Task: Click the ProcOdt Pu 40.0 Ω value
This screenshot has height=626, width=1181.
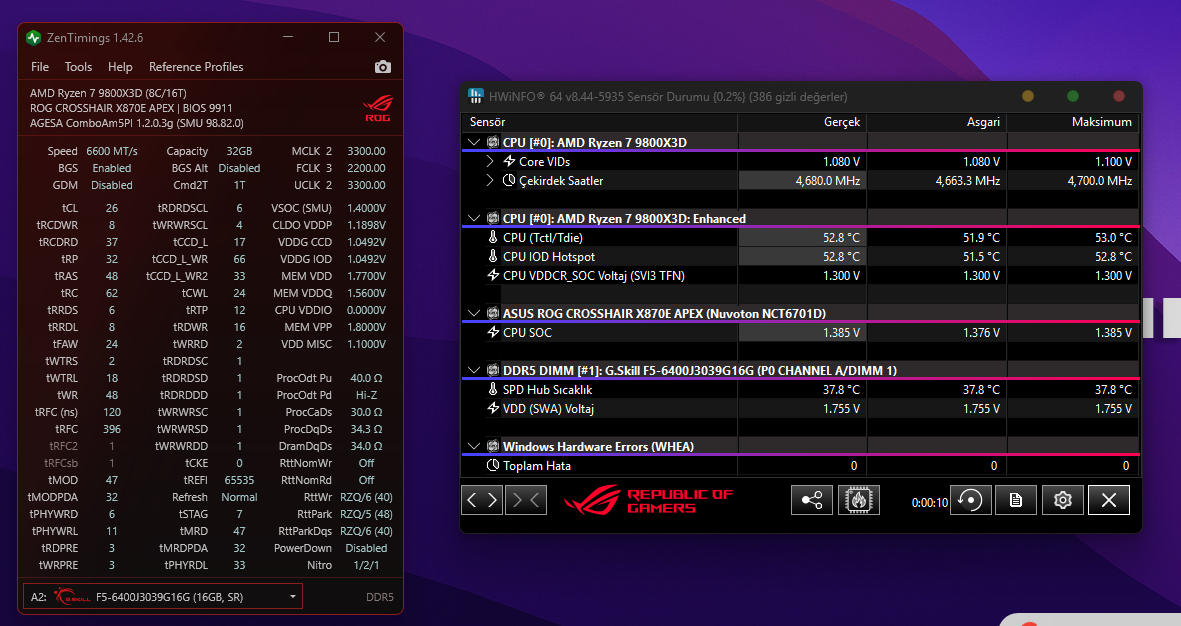Action: click(366, 378)
